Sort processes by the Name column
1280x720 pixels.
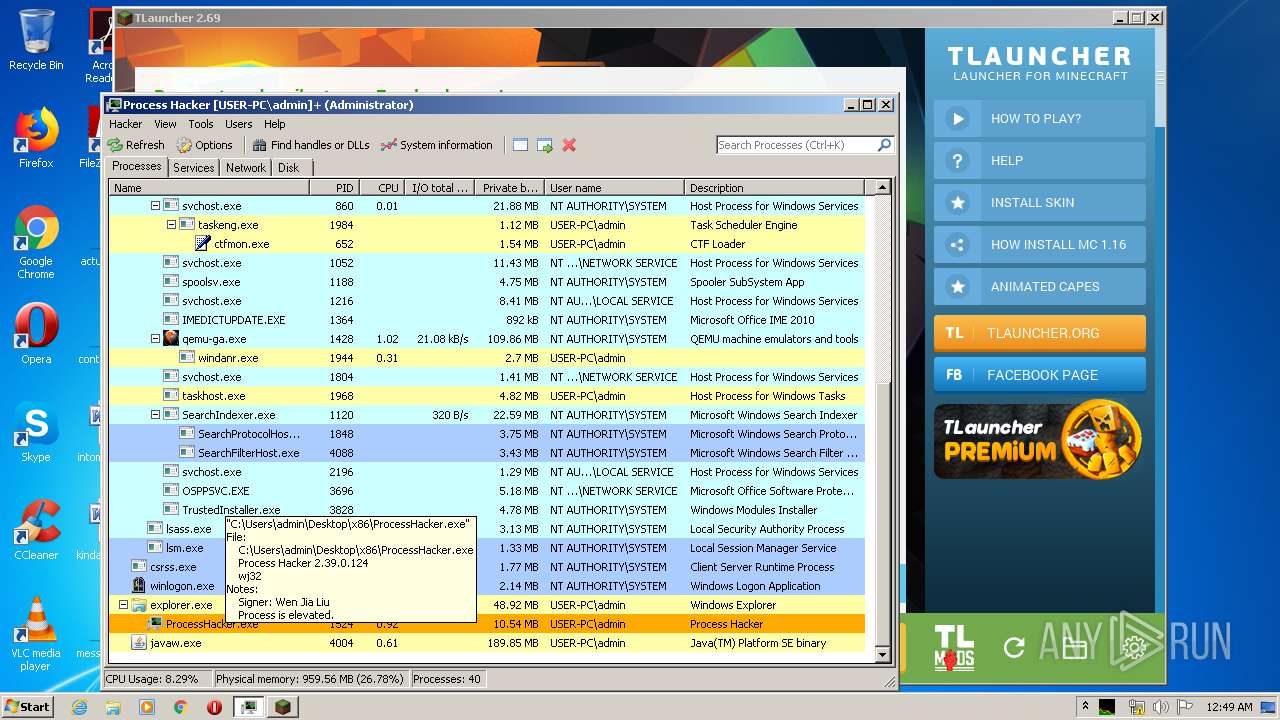209,188
